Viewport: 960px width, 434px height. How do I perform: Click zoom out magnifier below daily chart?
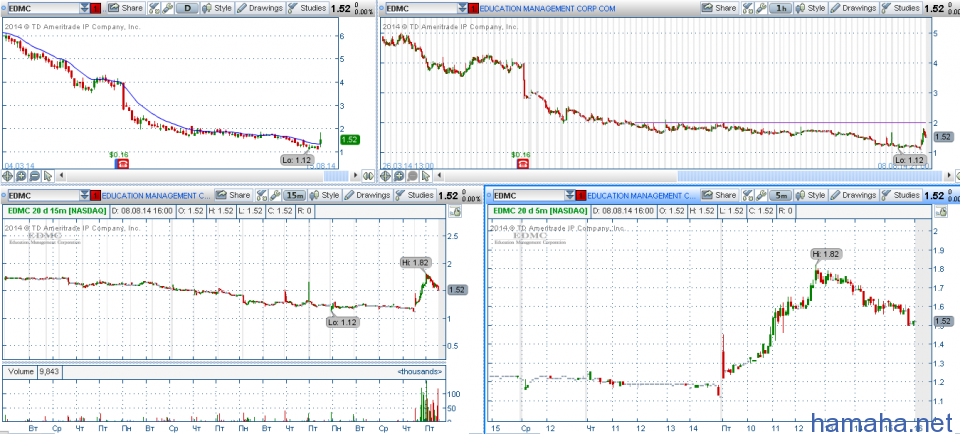[34, 176]
